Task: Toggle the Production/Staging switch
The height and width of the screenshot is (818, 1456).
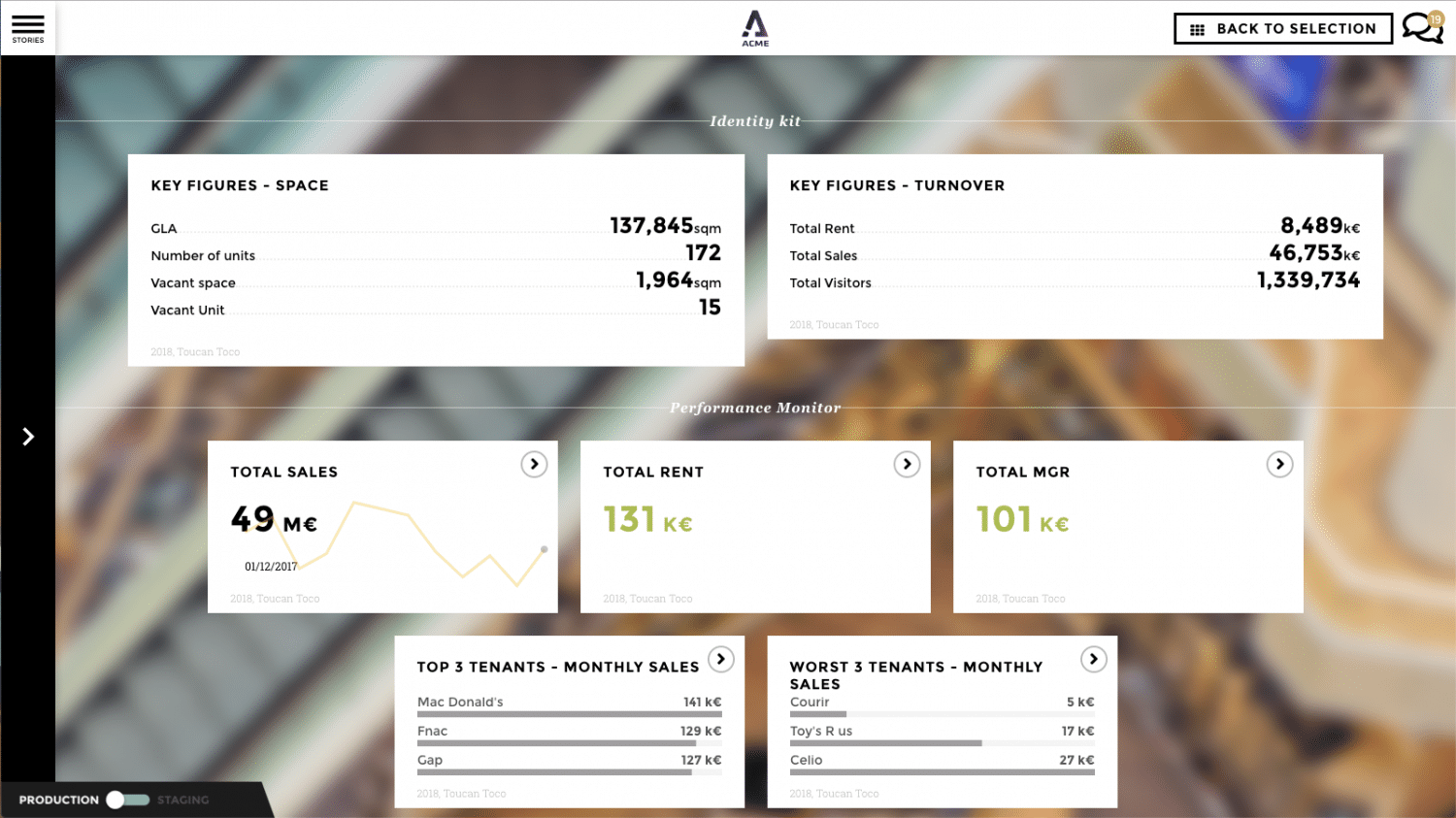Action: click(x=128, y=800)
